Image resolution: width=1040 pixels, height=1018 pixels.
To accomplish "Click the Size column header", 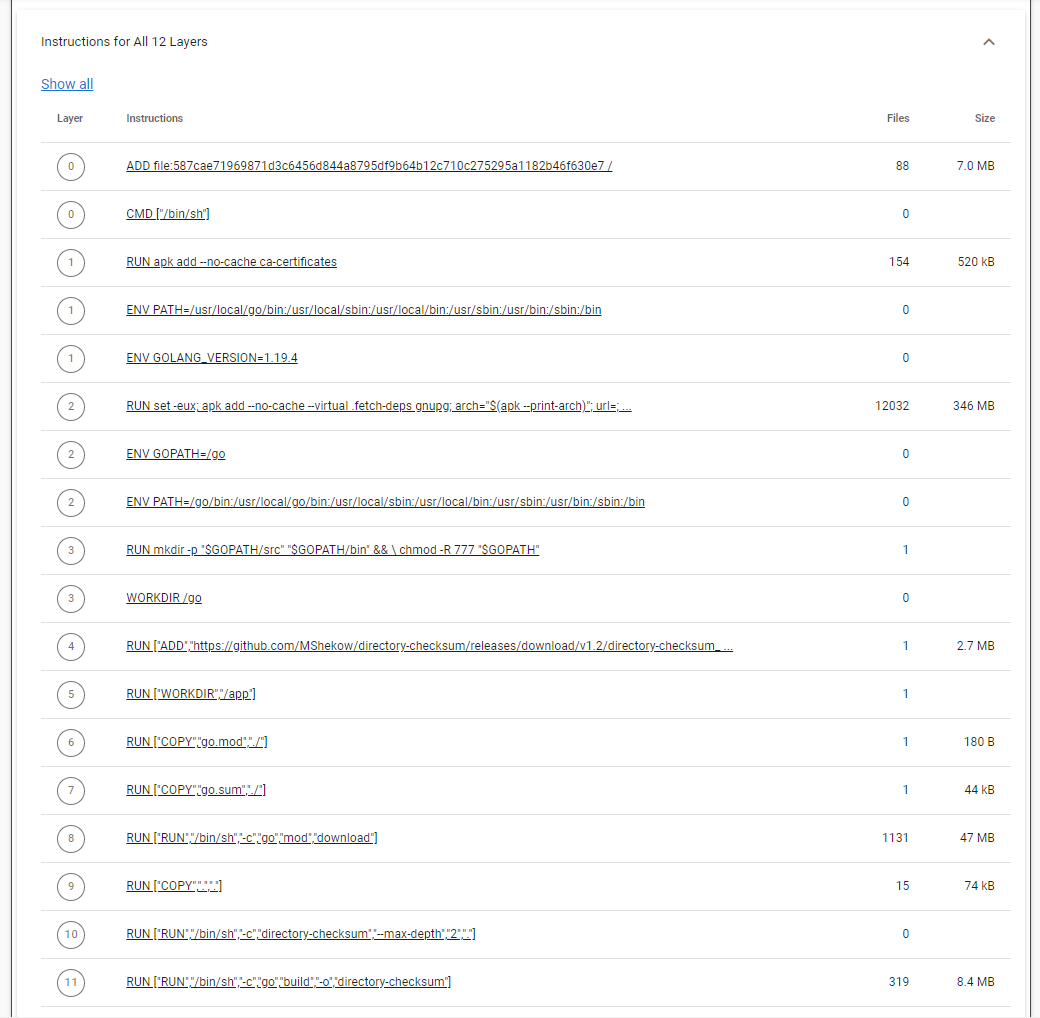I will [984, 118].
